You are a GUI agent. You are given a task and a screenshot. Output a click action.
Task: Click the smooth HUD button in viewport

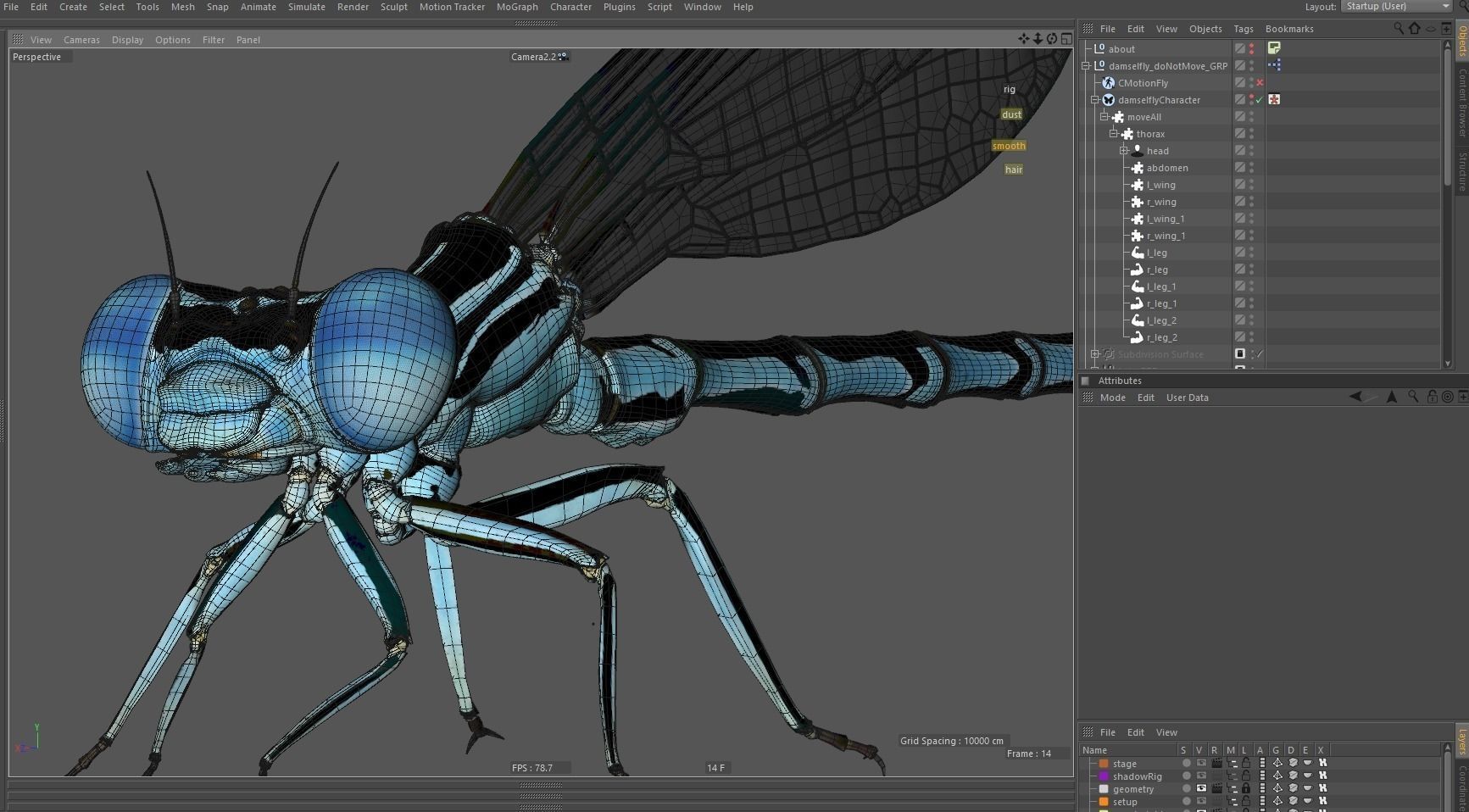click(1009, 146)
